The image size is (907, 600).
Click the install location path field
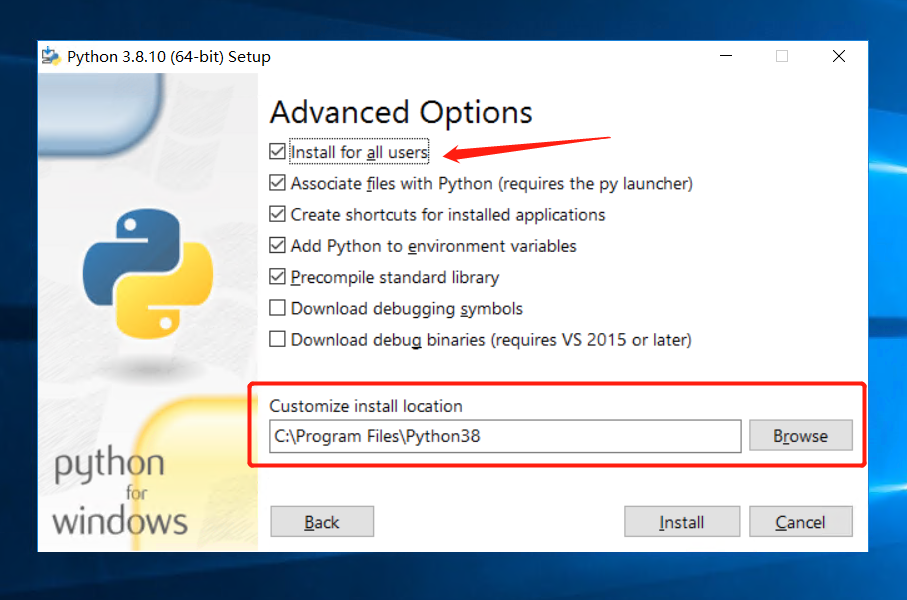pyautogui.click(x=505, y=436)
